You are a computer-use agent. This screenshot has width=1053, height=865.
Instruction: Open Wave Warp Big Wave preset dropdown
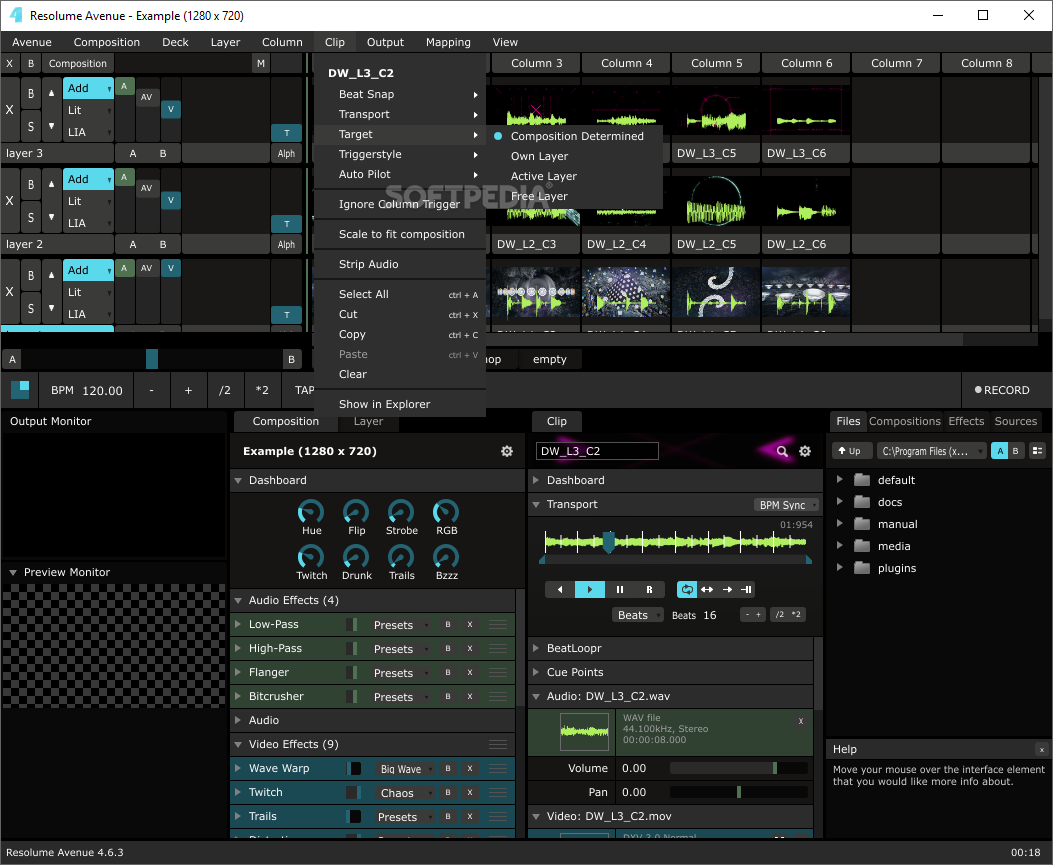coord(405,769)
